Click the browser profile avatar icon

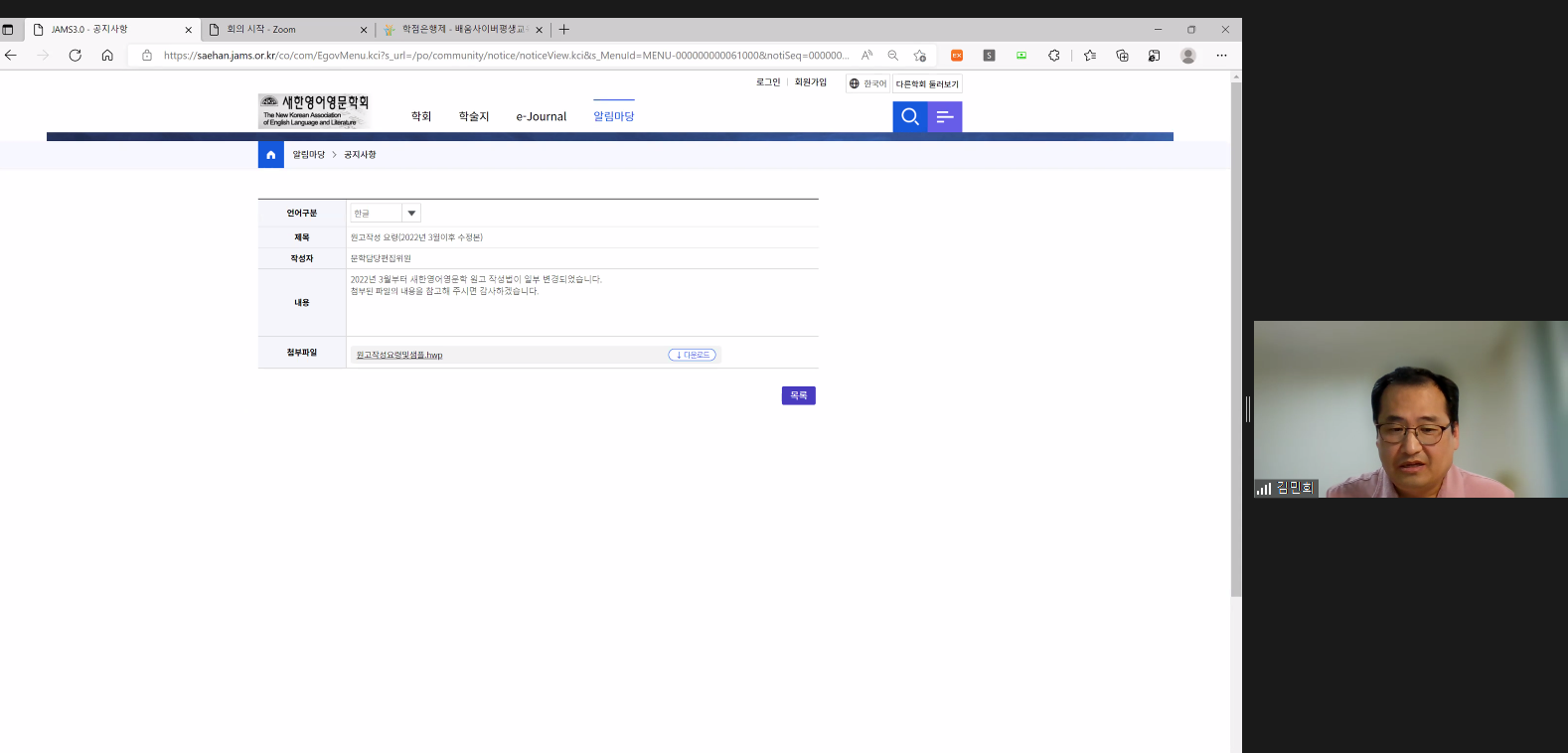point(1187,56)
